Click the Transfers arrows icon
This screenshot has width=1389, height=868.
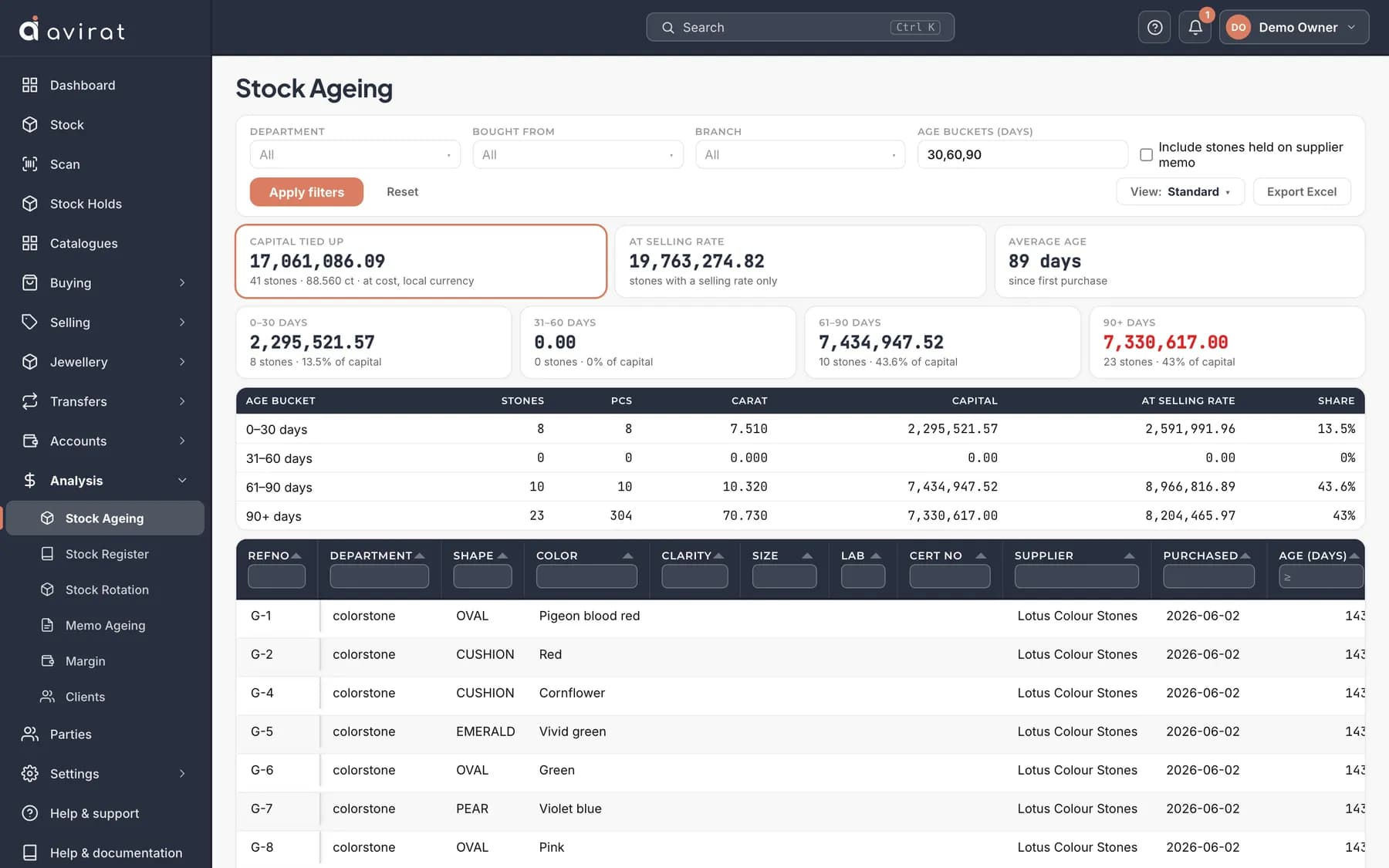pos(29,401)
